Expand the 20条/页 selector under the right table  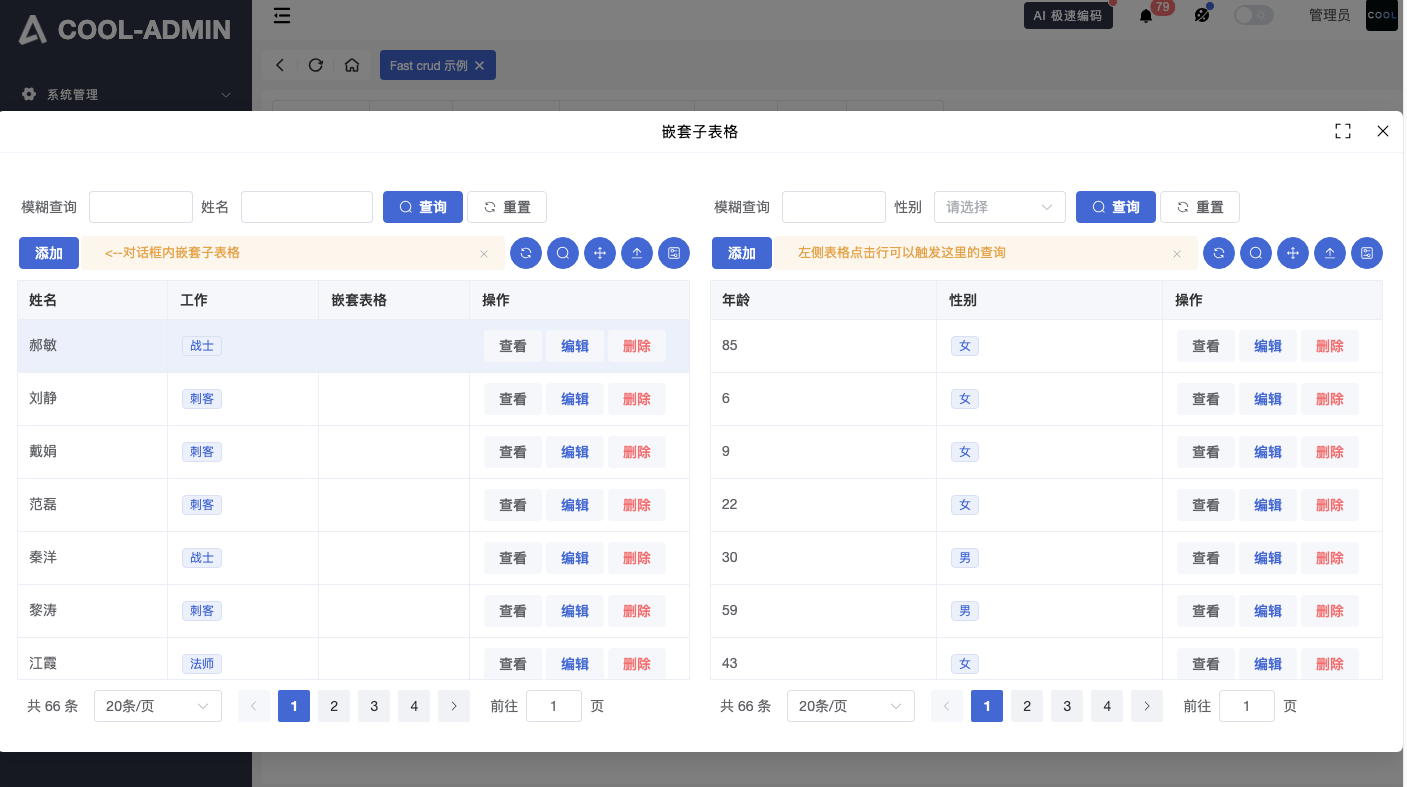[x=850, y=706]
